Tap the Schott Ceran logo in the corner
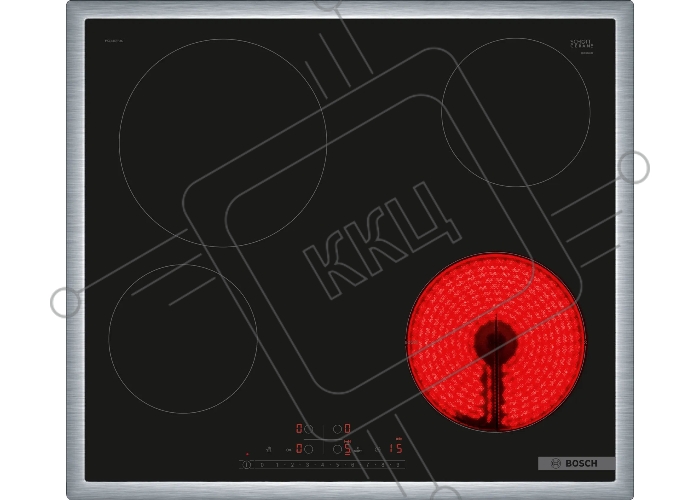The width and height of the screenshot is (700, 500). (582, 45)
